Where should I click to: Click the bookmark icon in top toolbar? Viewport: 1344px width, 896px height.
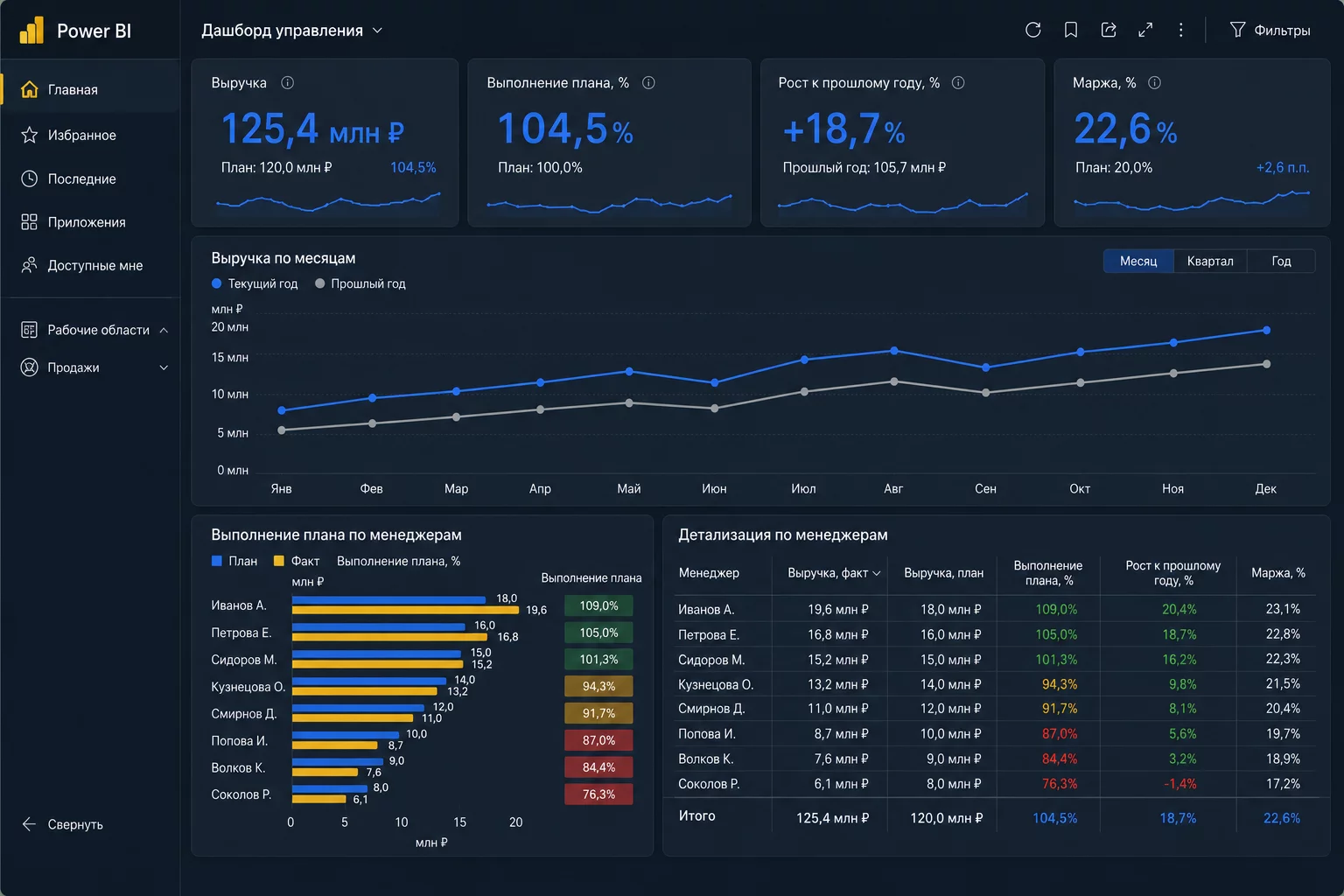1071,30
